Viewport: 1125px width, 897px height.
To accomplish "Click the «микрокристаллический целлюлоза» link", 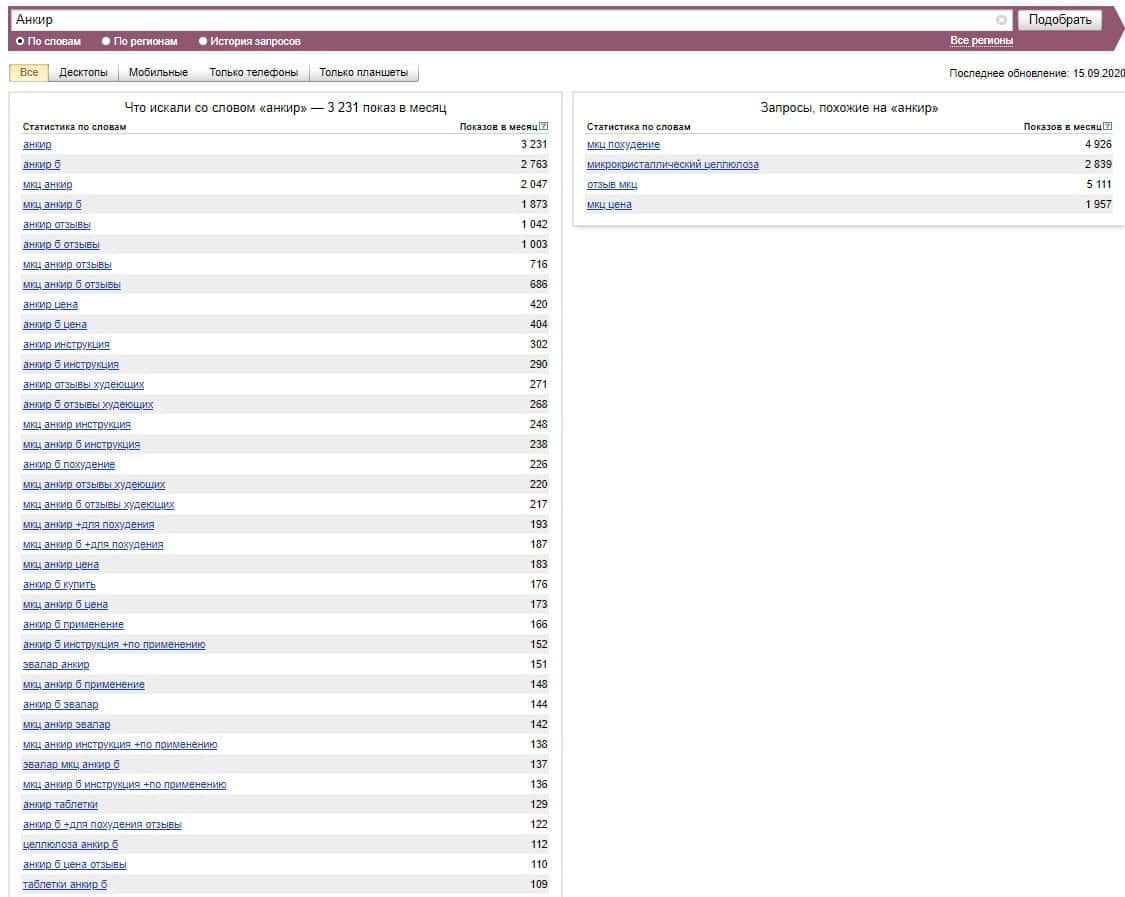I will [x=672, y=165].
